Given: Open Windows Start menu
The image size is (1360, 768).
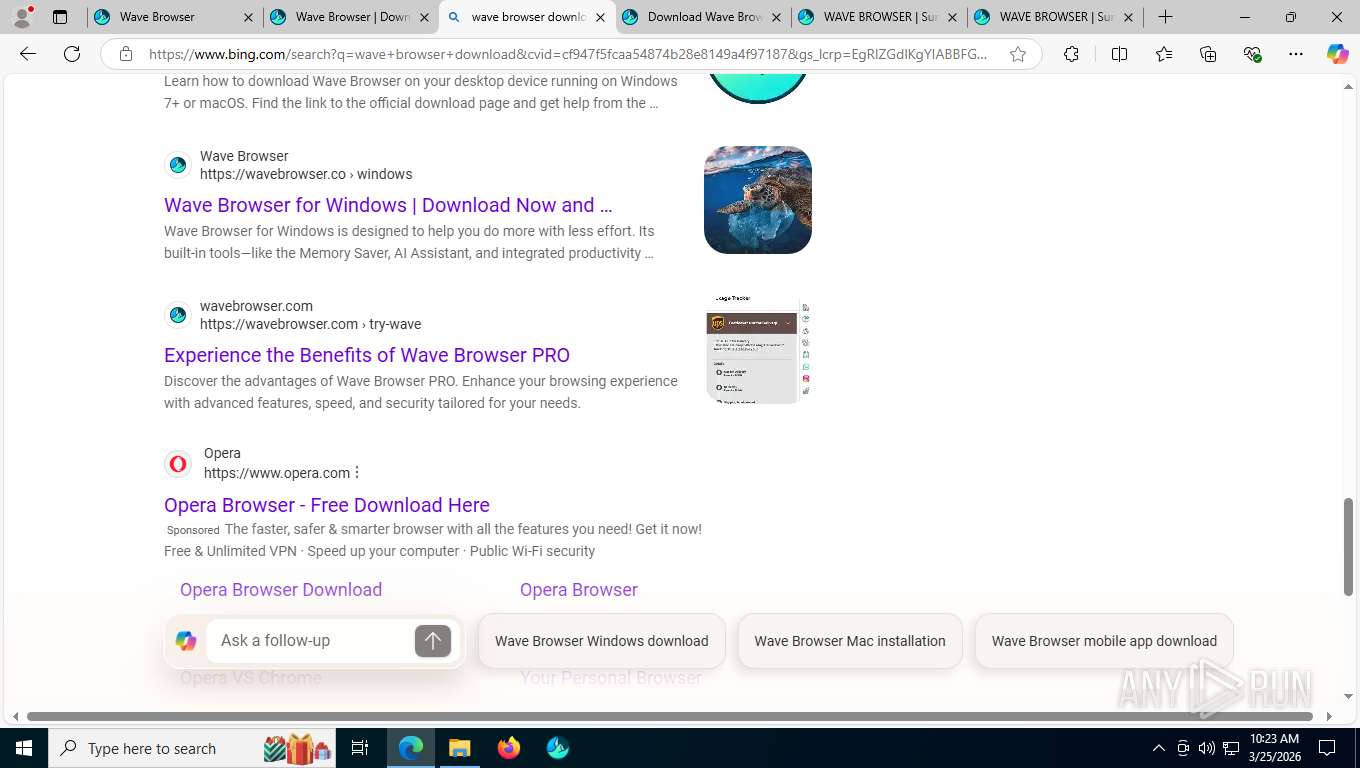Looking at the screenshot, I should click(24, 748).
